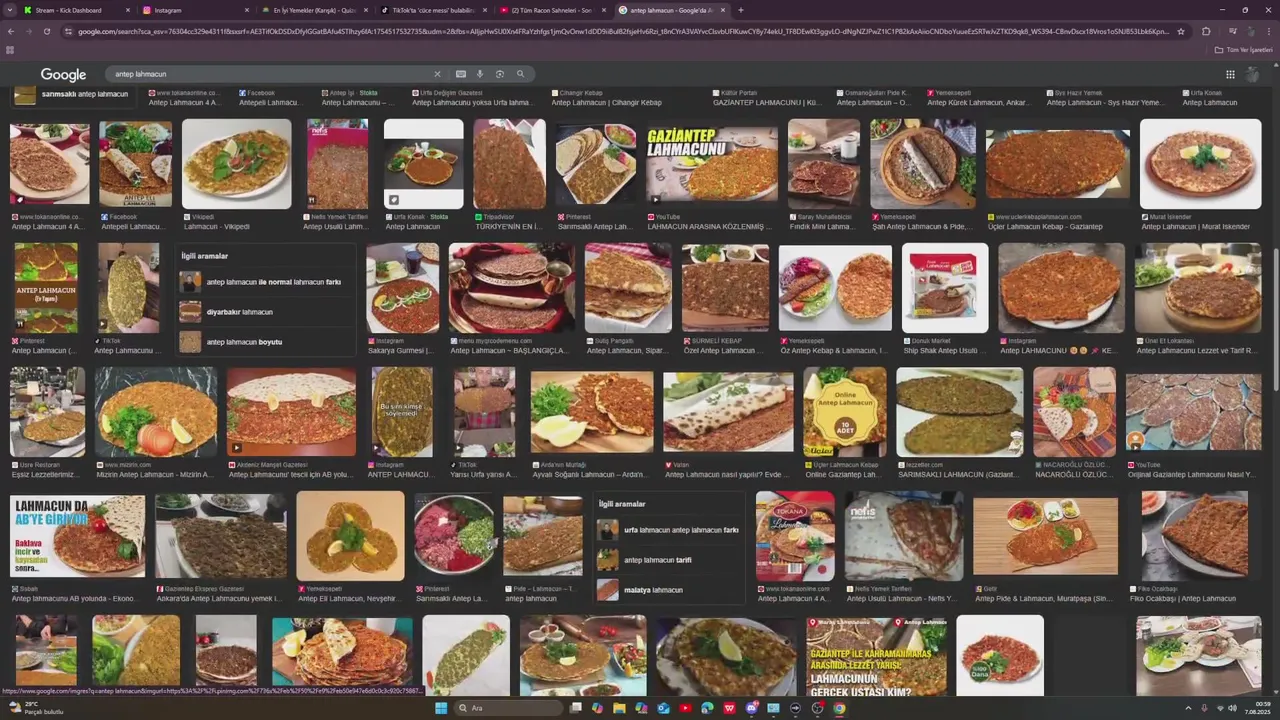The width and height of the screenshot is (1280, 720).
Task: Open Task View on the taskbar
Action: coord(575,708)
